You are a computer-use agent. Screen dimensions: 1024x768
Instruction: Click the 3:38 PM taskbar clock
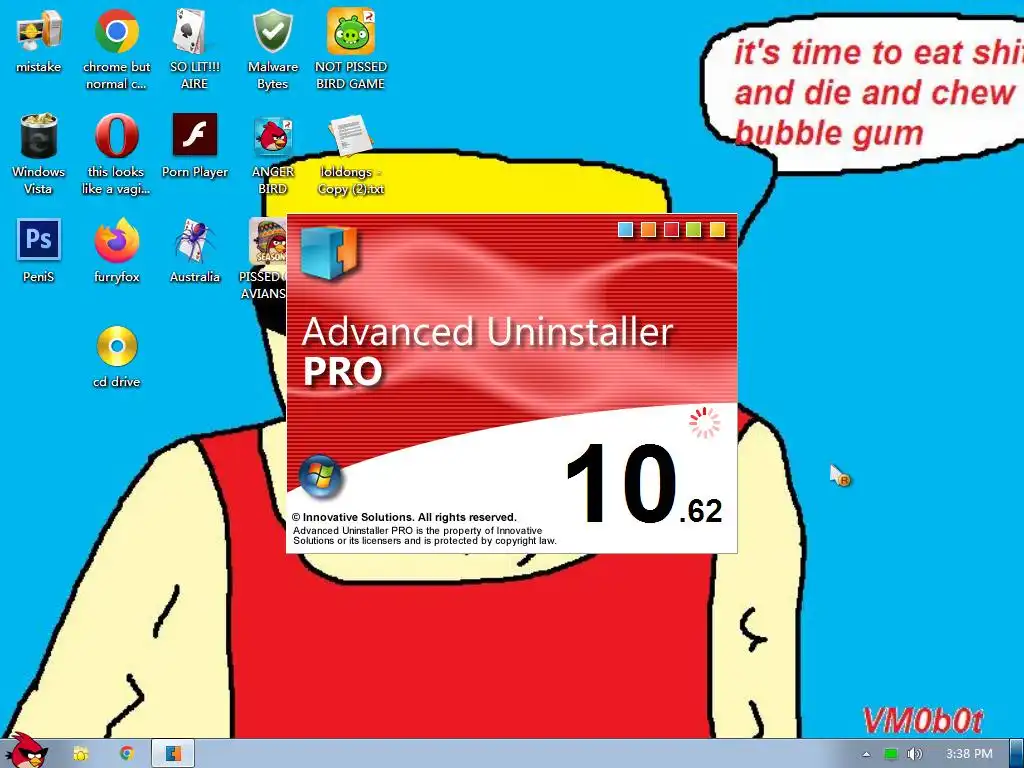[x=969, y=754]
